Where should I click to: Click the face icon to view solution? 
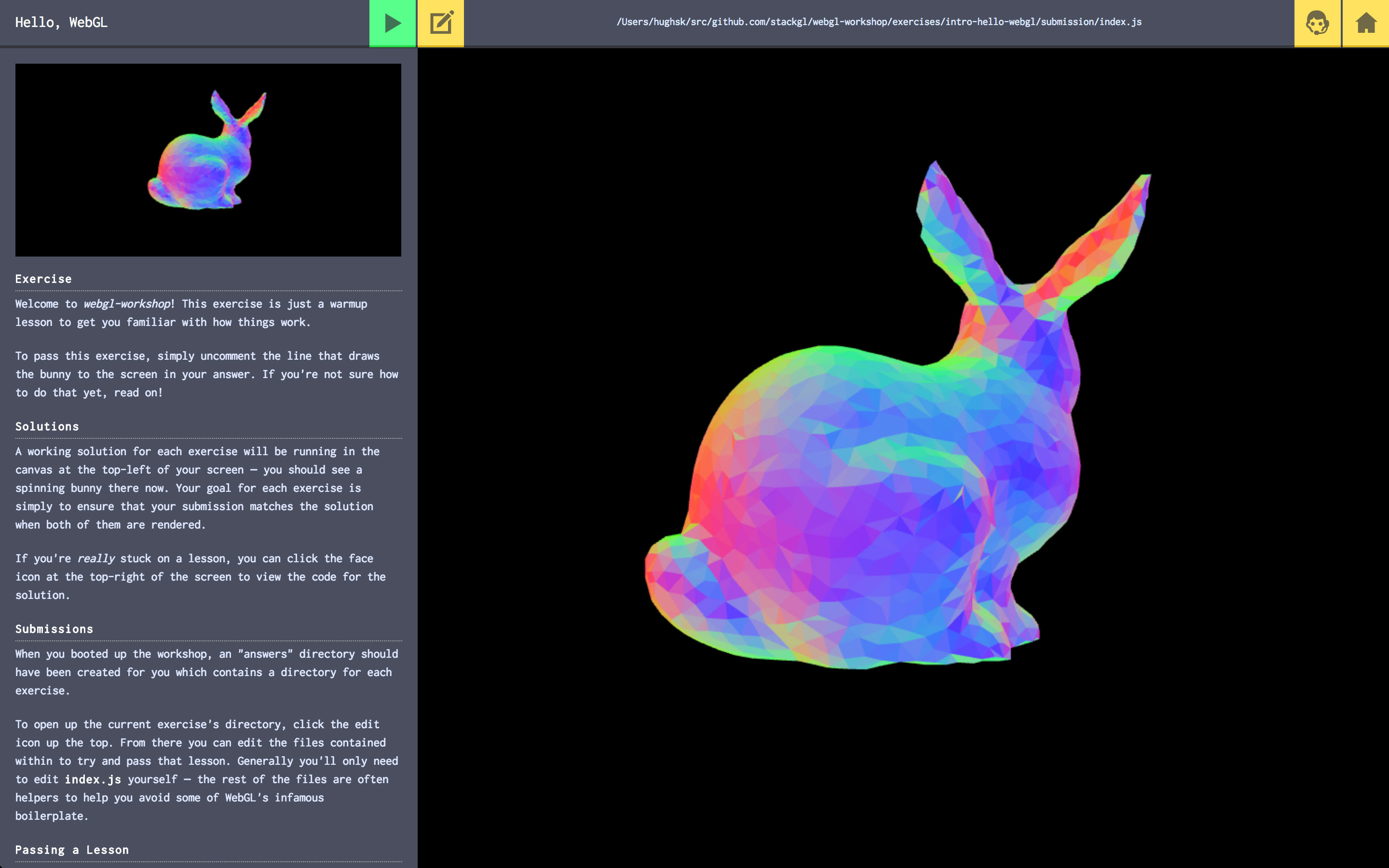click(x=1317, y=23)
